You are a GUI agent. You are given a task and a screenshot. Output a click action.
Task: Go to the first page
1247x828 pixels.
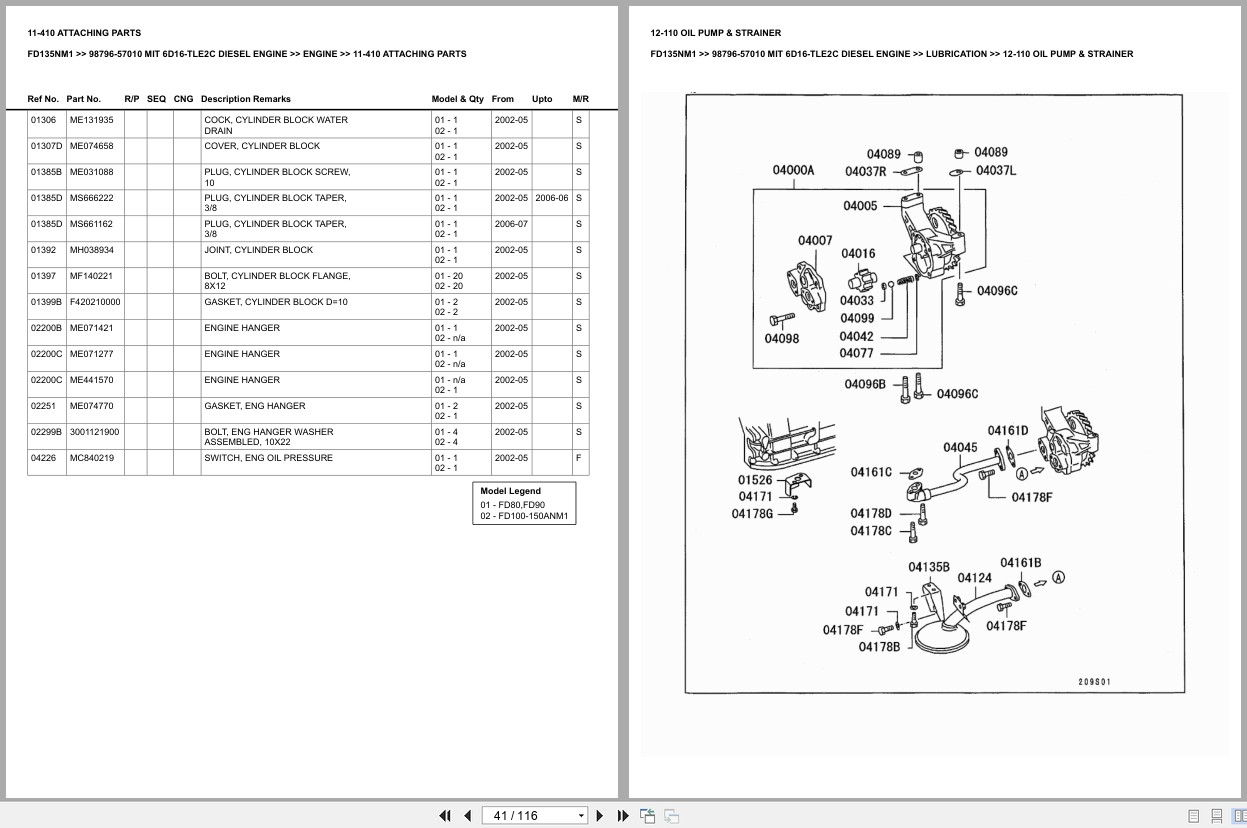click(445, 816)
